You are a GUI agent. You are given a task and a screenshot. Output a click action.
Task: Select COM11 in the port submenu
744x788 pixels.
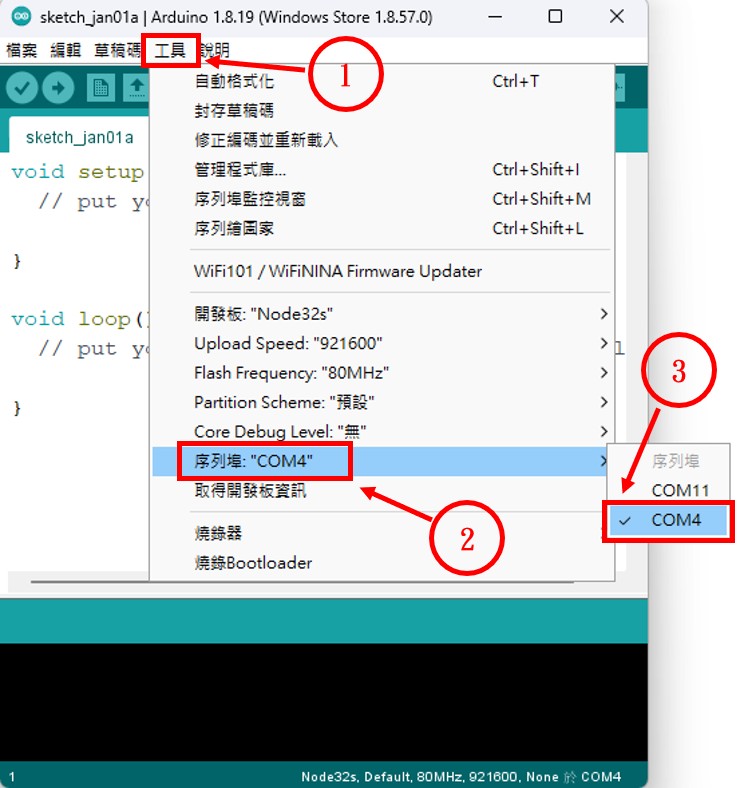pos(668,490)
